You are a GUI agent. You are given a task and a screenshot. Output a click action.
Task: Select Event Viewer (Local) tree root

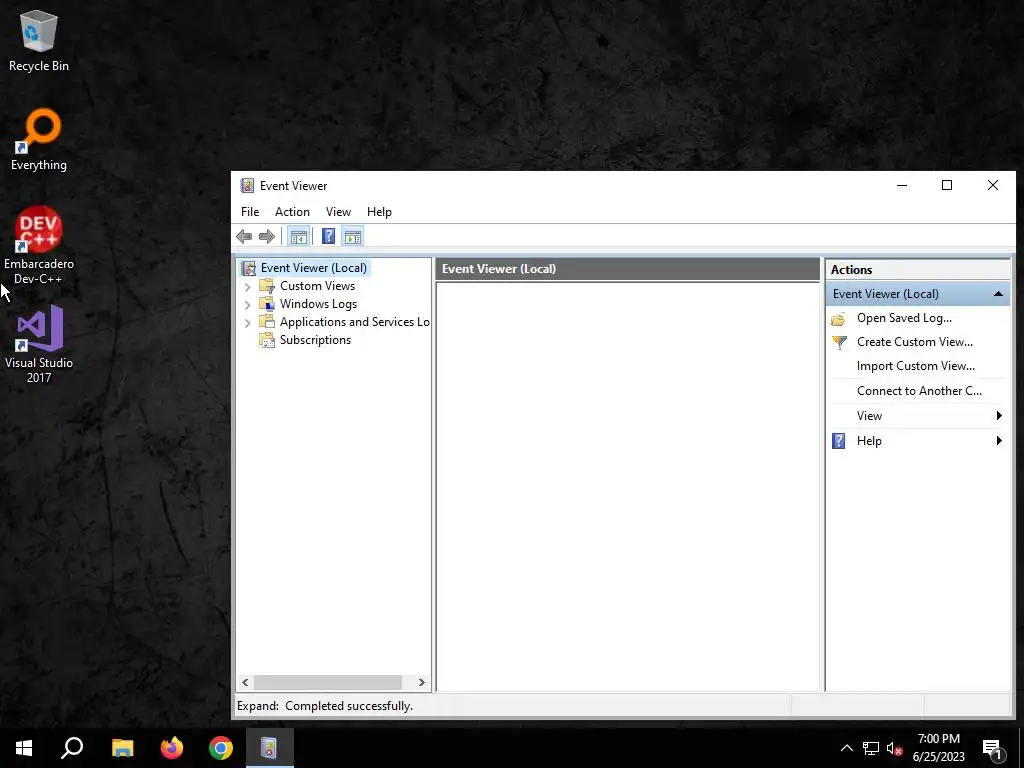313,268
